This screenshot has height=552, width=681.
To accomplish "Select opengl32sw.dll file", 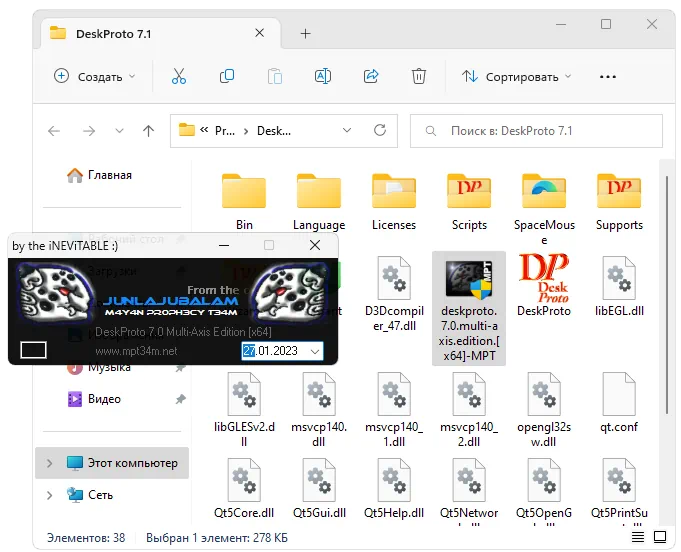I will coord(544,410).
